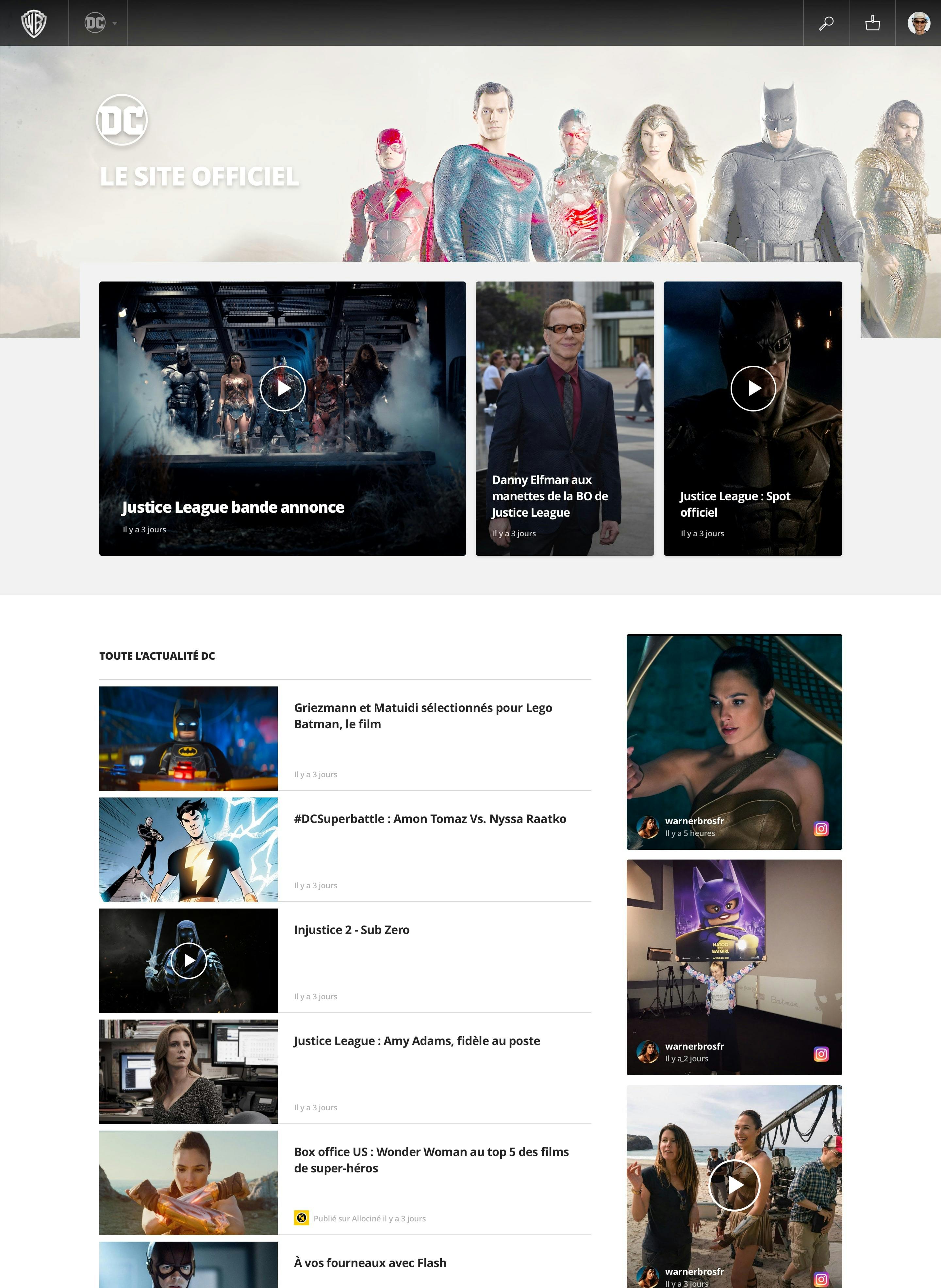Click the Lego Batman article thumbnail

pyautogui.click(x=189, y=738)
